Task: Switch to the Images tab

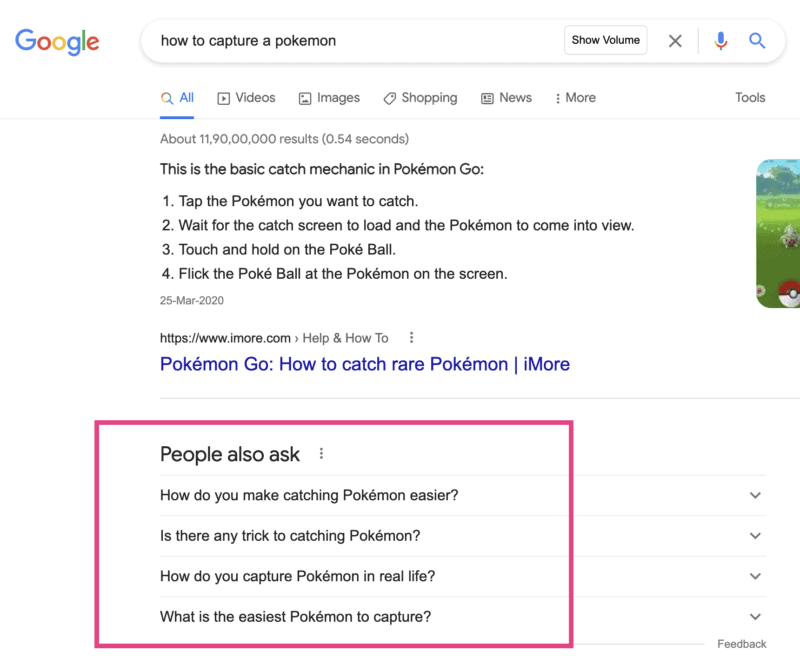Action: (329, 98)
